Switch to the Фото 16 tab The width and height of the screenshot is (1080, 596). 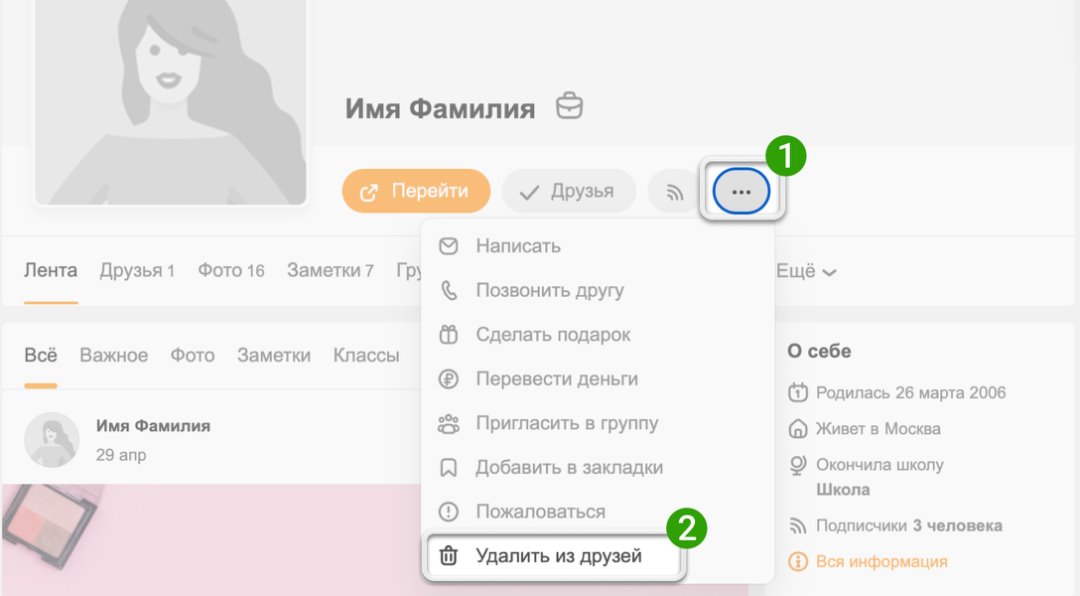point(231,270)
